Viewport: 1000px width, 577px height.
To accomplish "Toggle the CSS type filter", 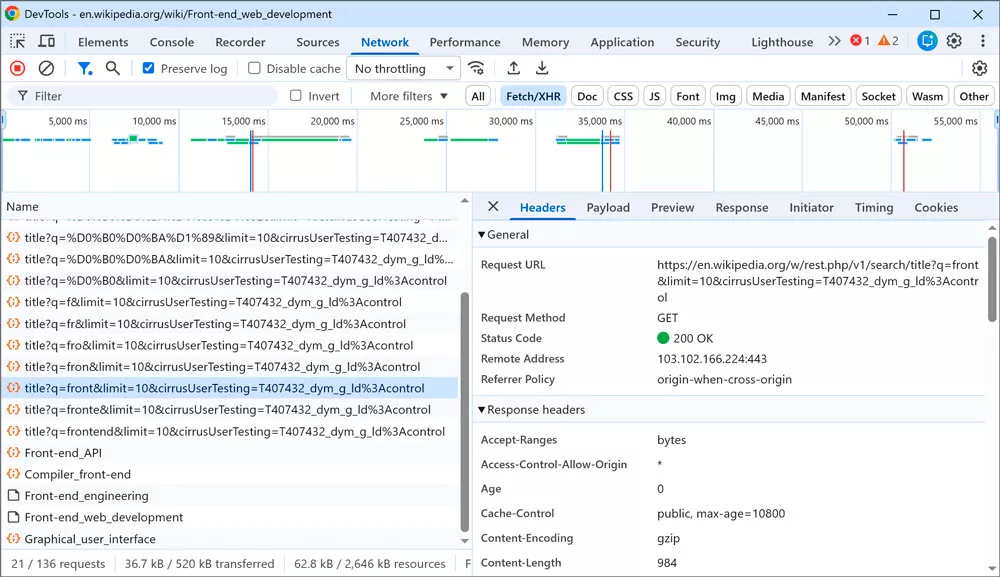I will [622, 96].
